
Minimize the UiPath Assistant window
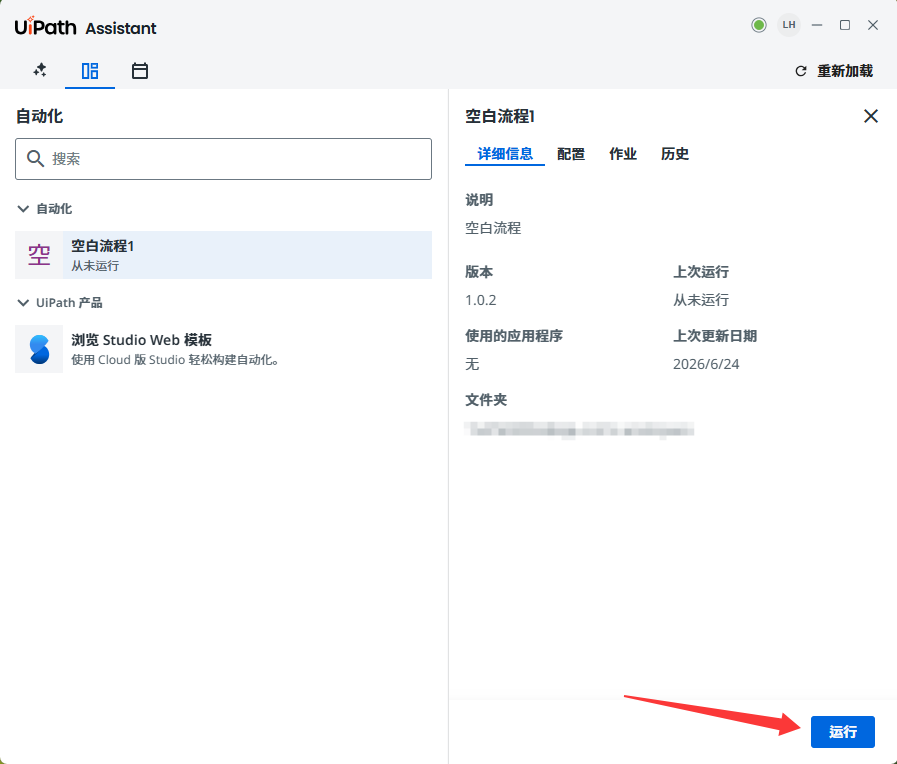817,25
